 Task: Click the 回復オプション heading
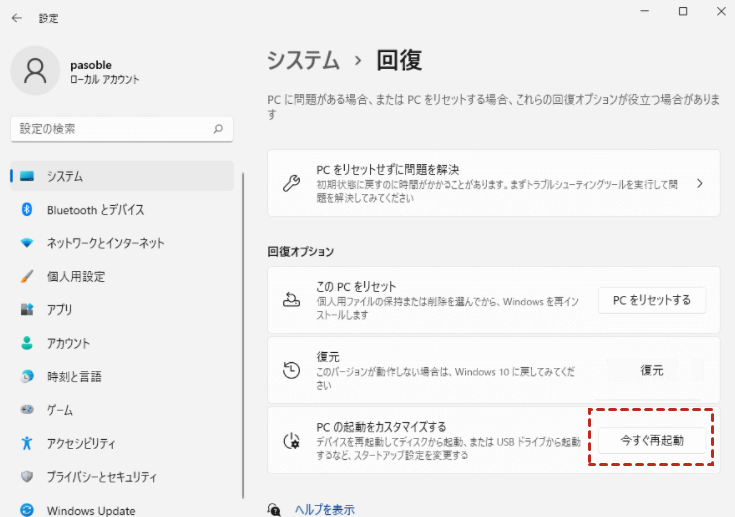(300, 252)
